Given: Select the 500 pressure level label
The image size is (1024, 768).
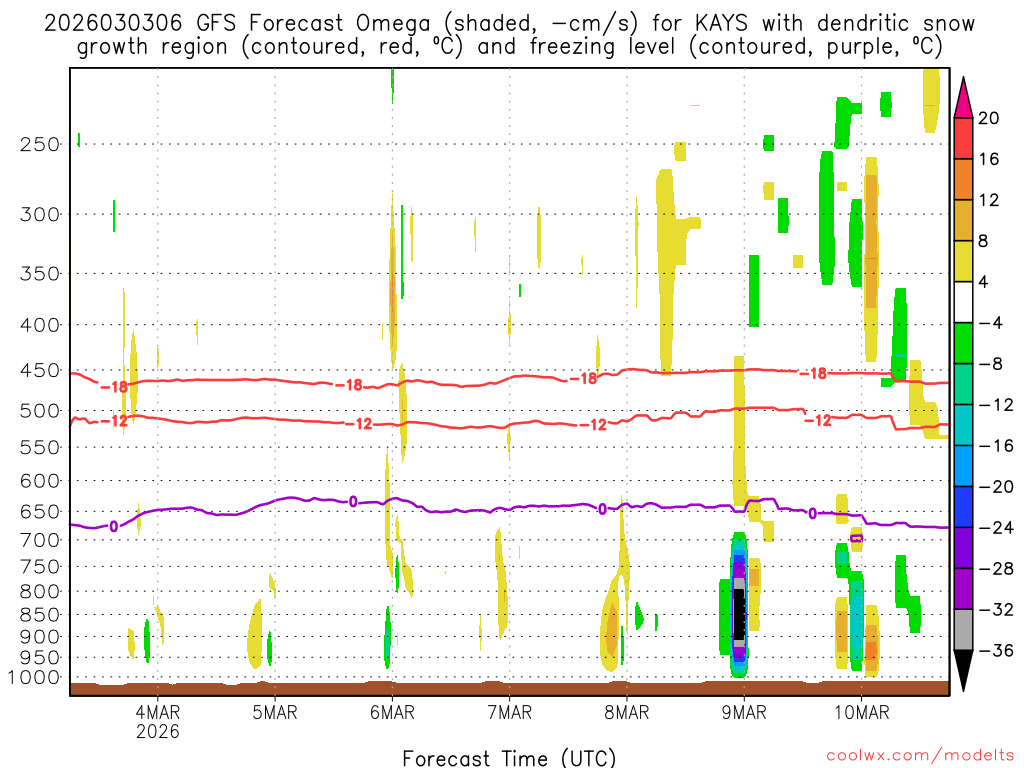Looking at the screenshot, I should [40, 411].
